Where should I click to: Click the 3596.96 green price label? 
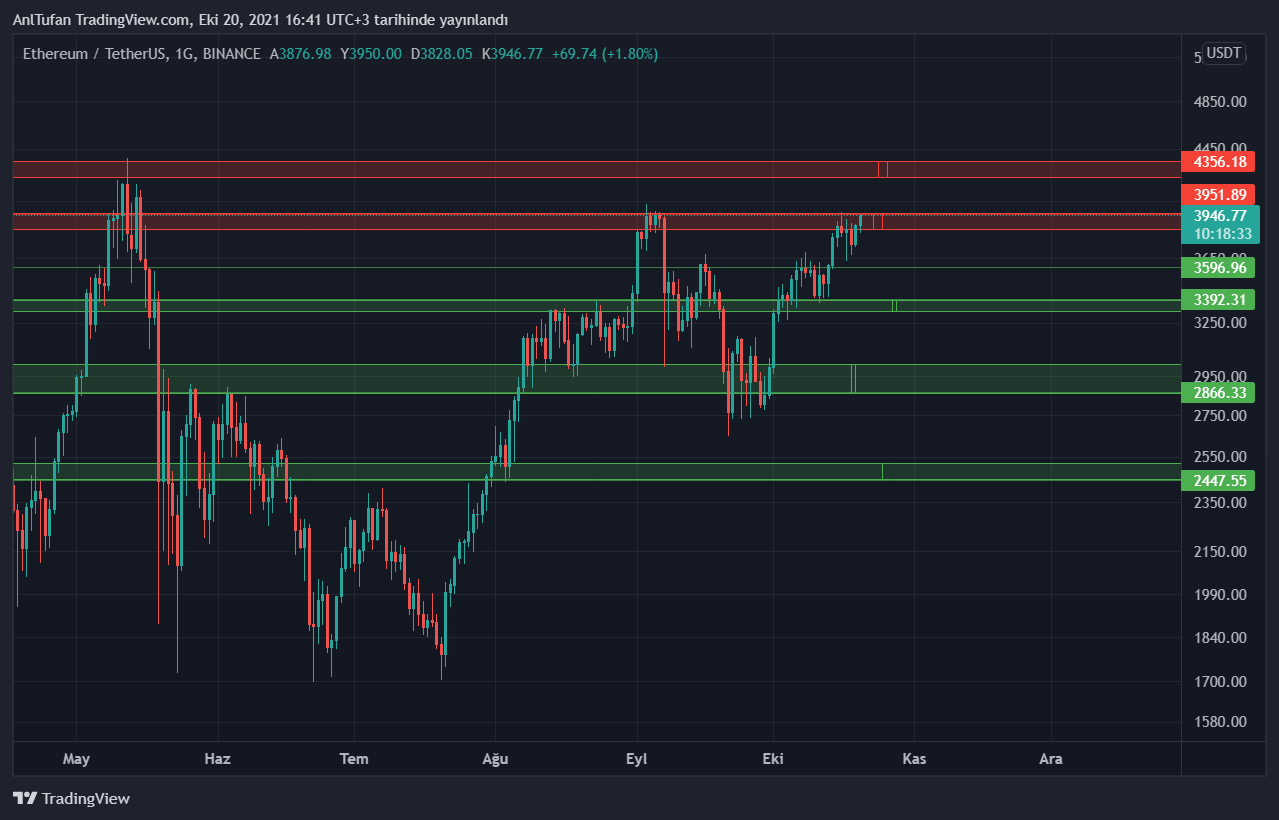1217,267
